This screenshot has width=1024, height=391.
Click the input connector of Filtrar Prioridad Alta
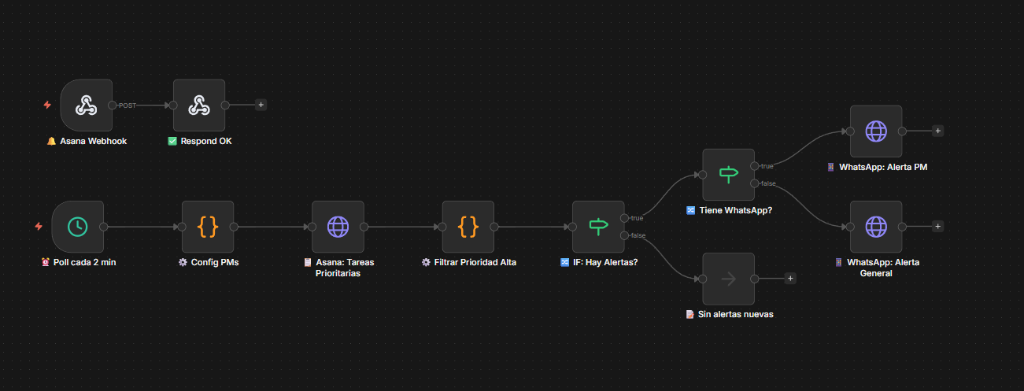(442, 227)
